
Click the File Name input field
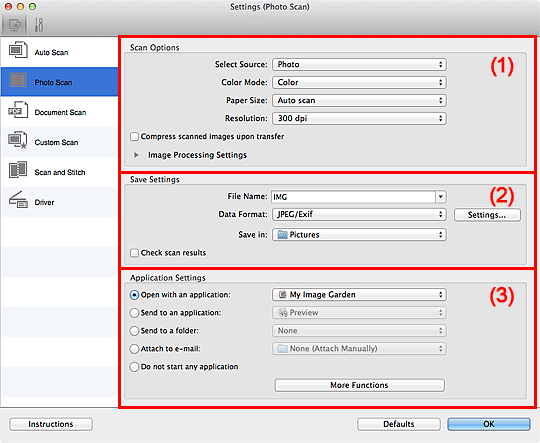click(353, 197)
